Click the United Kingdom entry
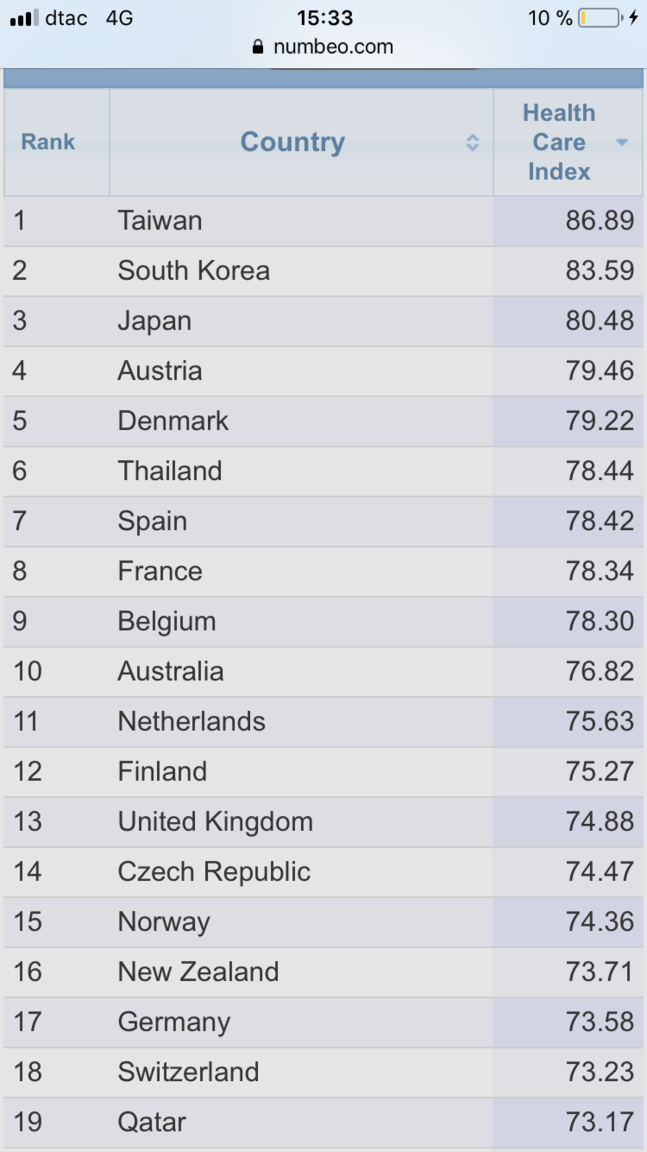This screenshot has width=647, height=1152. (x=215, y=822)
